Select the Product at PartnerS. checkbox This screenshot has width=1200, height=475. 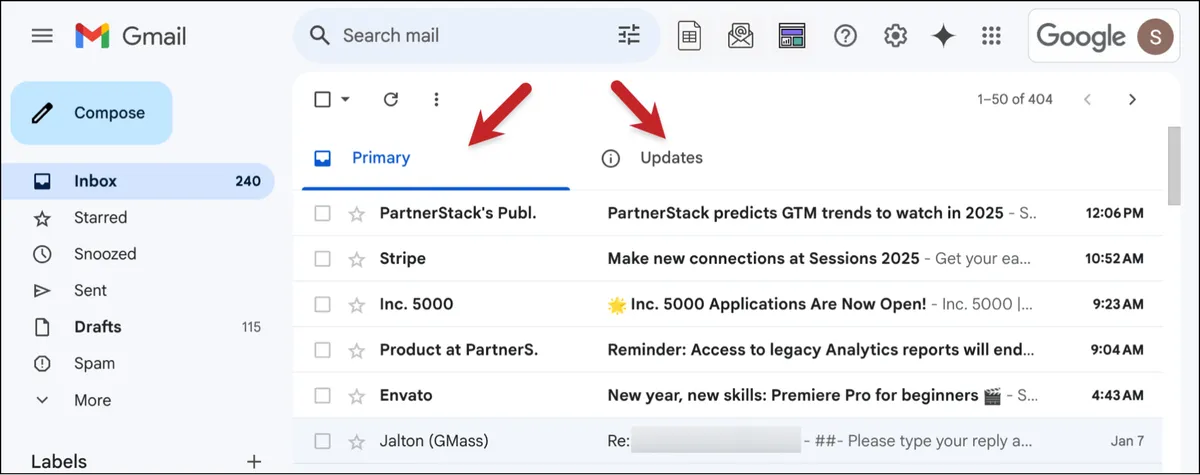tap(322, 350)
